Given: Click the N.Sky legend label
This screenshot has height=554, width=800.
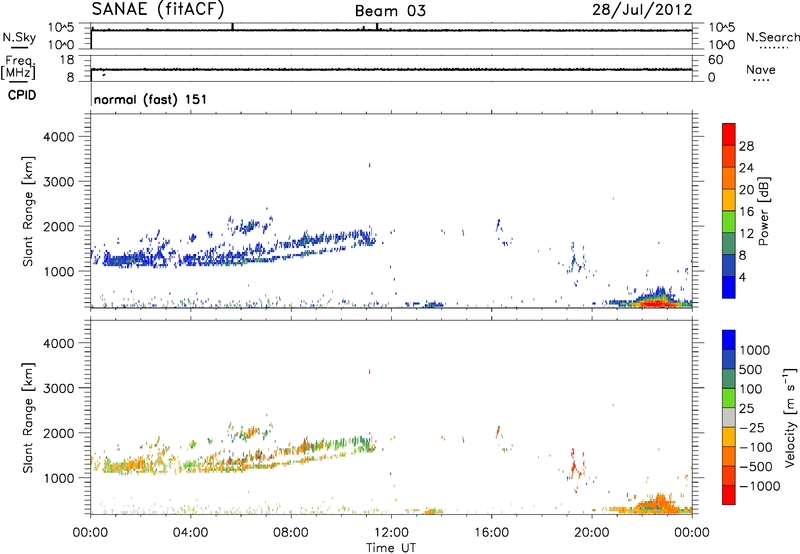Looking at the screenshot, I should (x=19, y=37).
